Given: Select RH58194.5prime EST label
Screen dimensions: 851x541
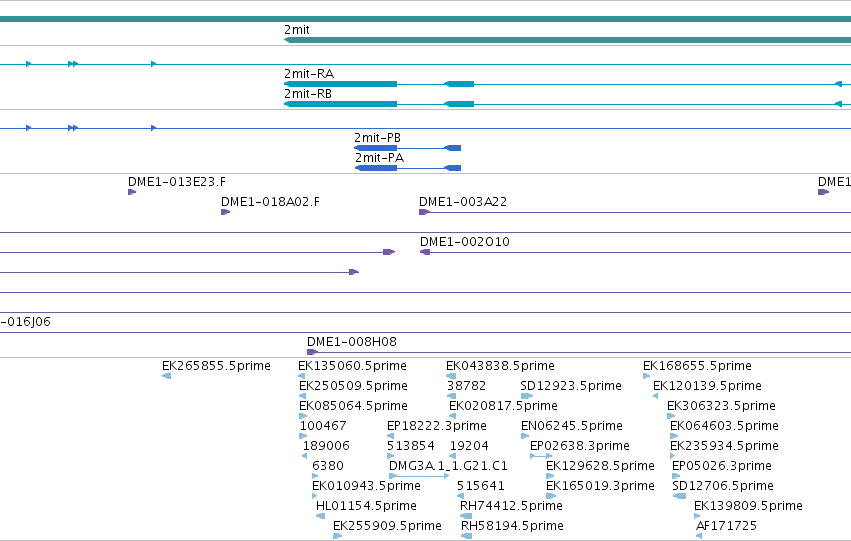Looking at the screenshot, I should click(x=512, y=526).
